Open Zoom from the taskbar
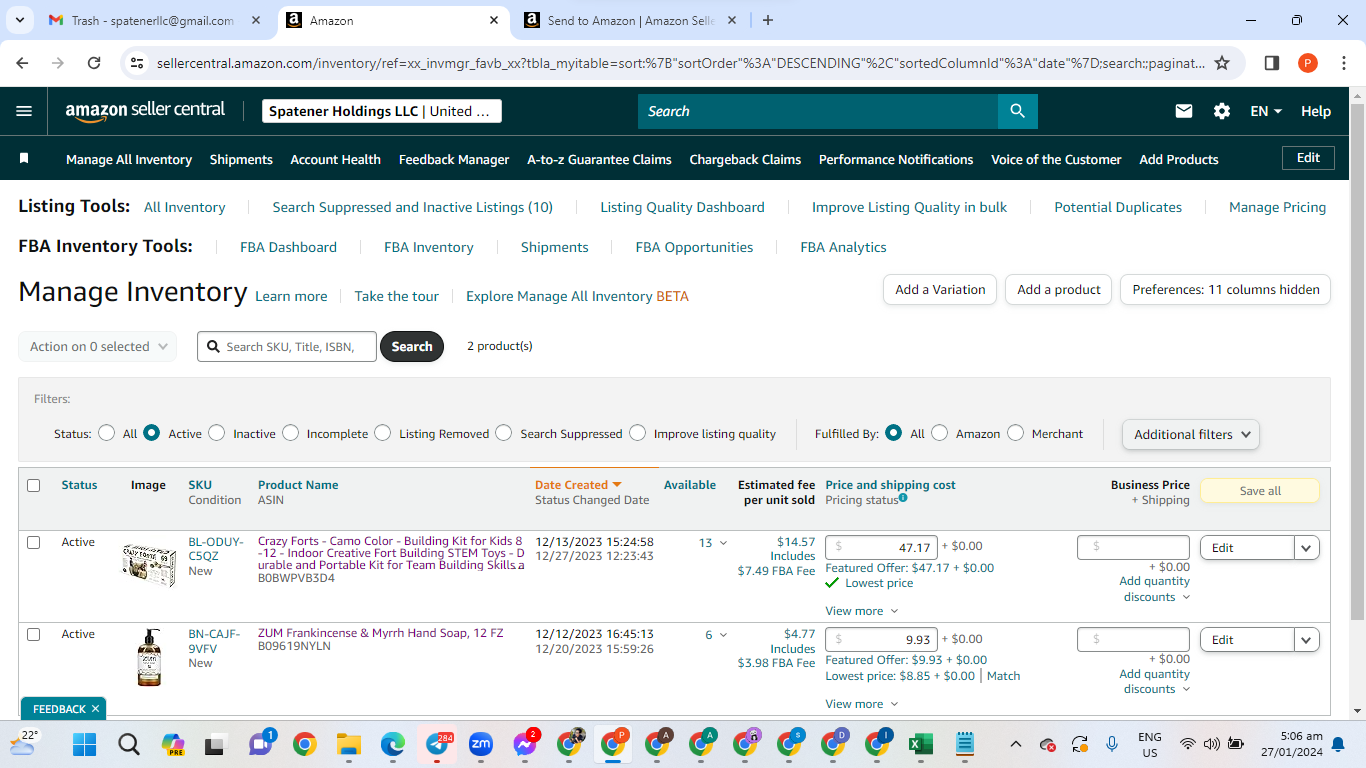This screenshot has width=1366, height=768. point(481,744)
